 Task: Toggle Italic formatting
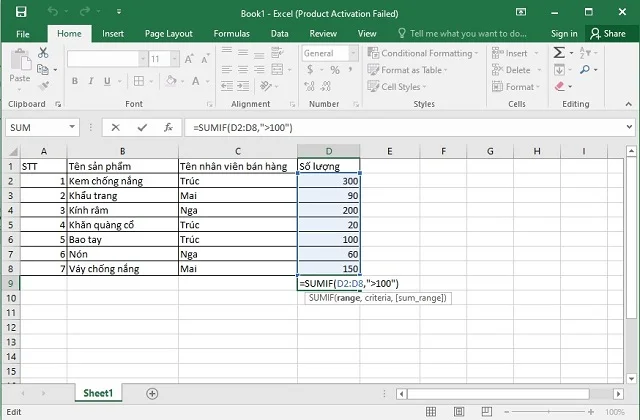point(92,80)
